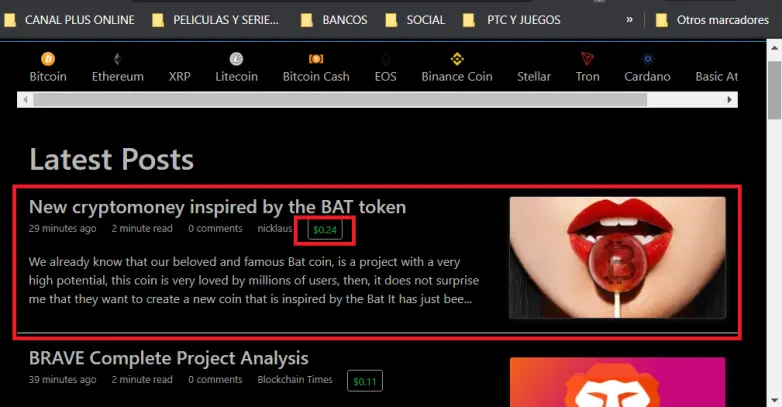Viewport: 782px width, 407px height.
Task: Click the Bitcoin Cash icon
Action: (316, 59)
